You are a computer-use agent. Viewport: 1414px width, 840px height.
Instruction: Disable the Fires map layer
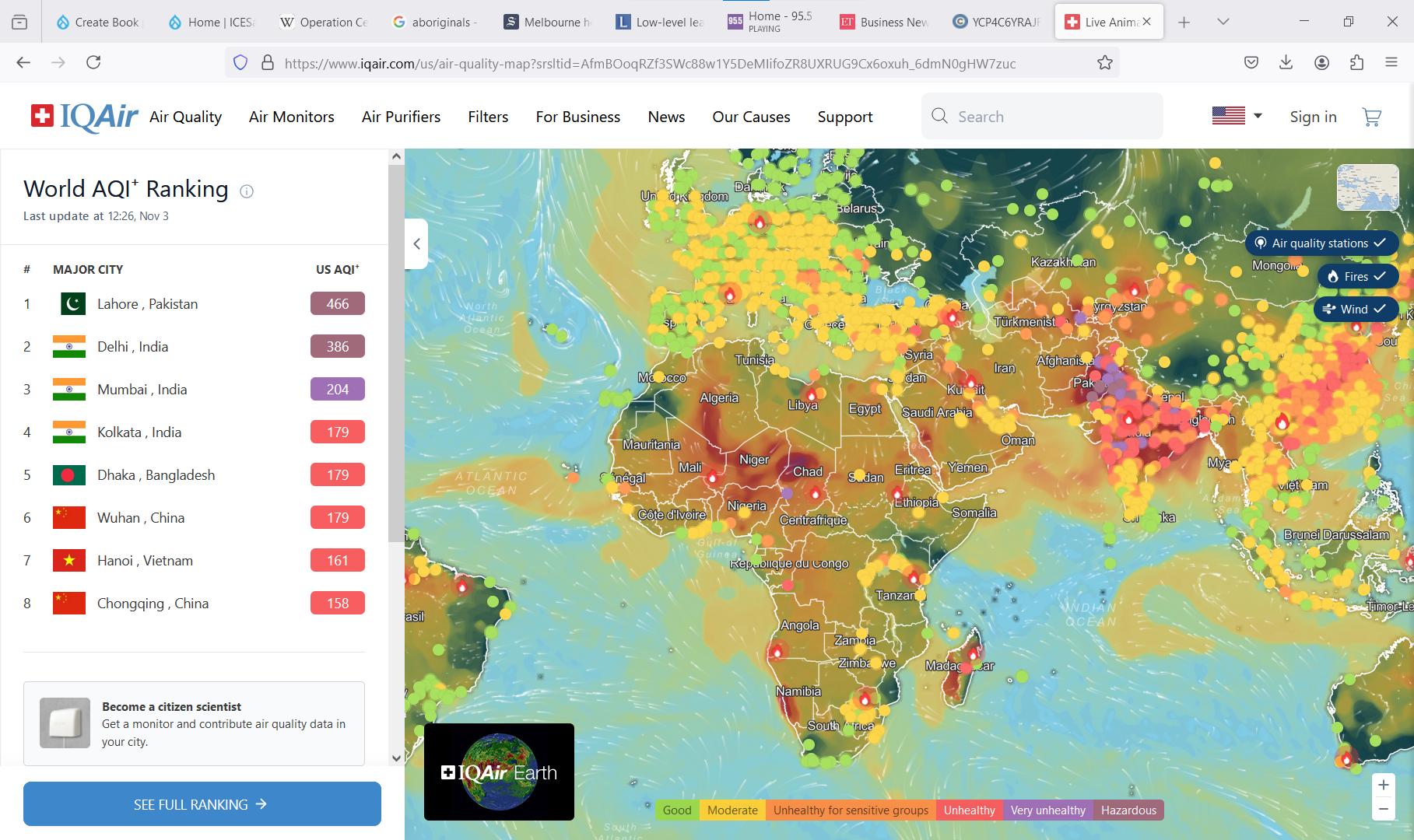(1356, 276)
